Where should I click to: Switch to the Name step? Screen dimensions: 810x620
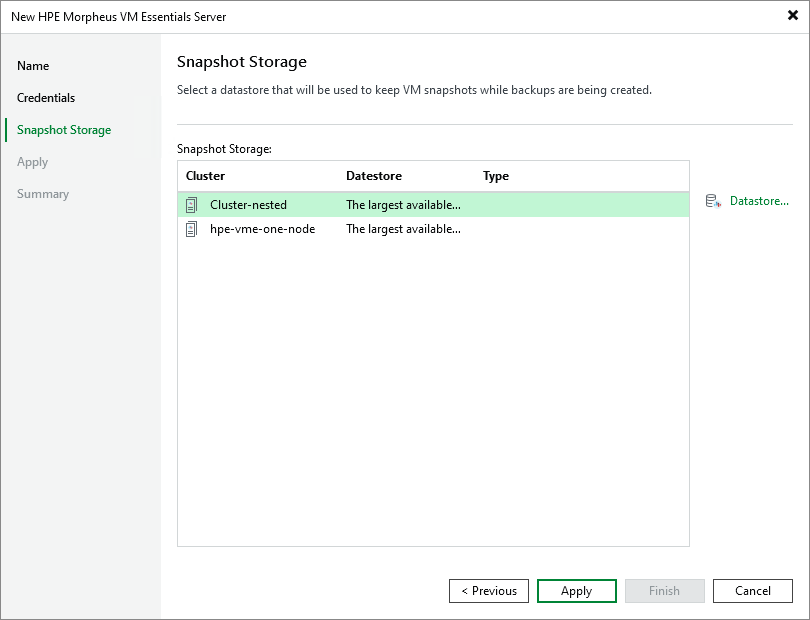pos(33,66)
